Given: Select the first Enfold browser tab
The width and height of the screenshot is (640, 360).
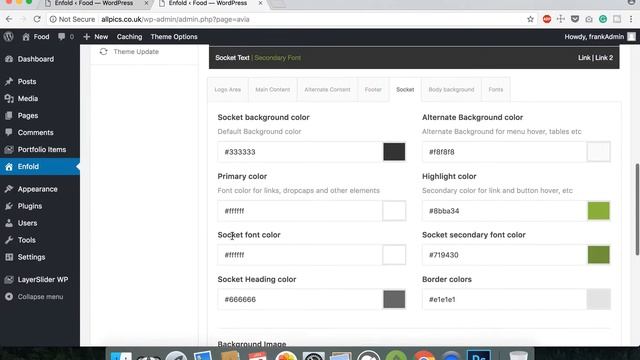Looking at the screenshot, I should [x=94, y=3].
